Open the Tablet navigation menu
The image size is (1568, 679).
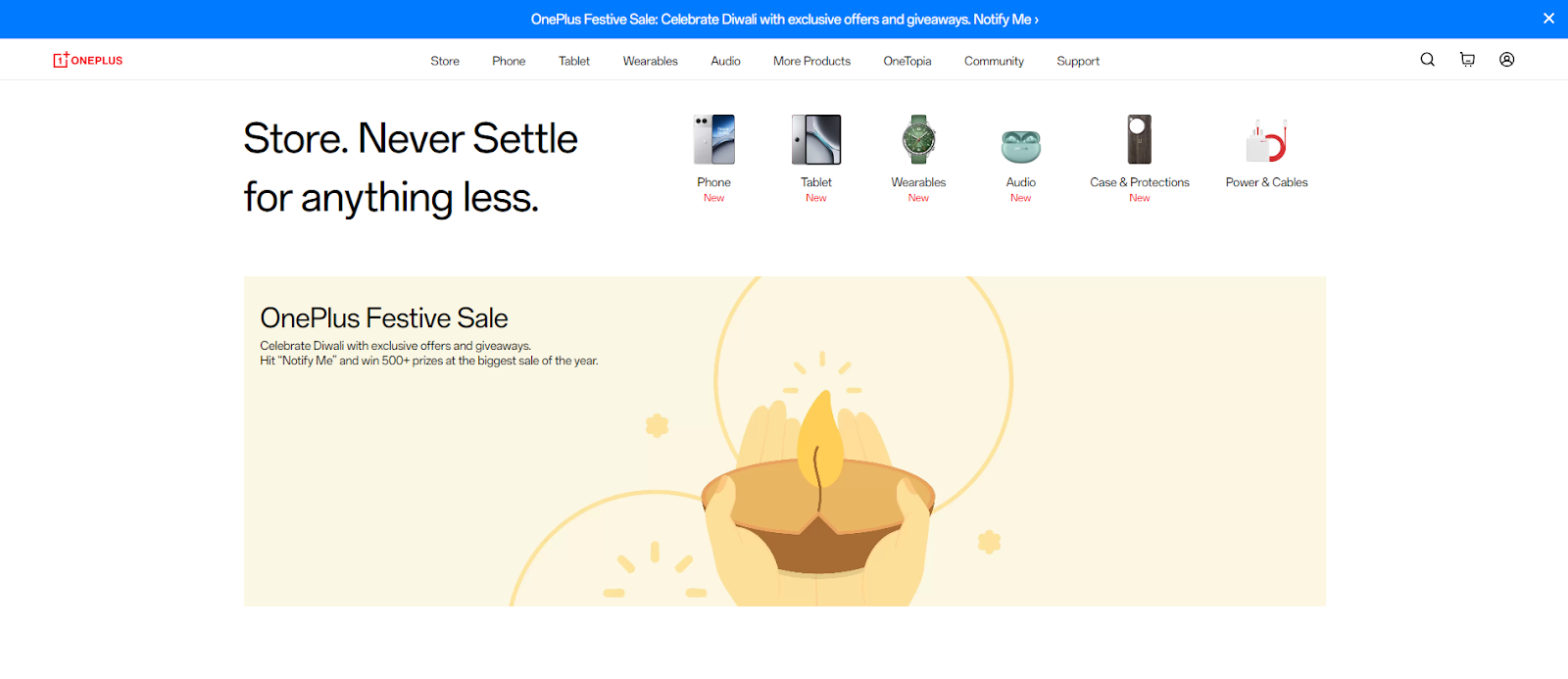[x=574, y=61]
